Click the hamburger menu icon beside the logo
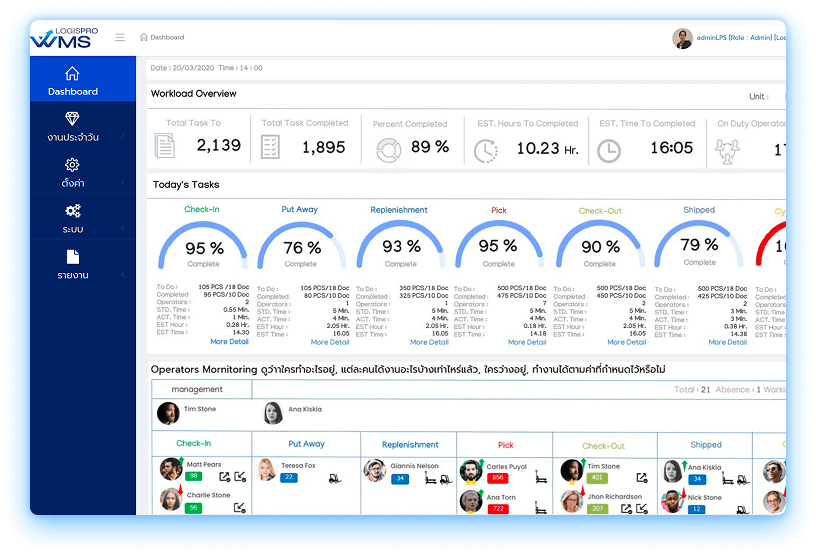The image size is (816, 555). tap(120, 38)
